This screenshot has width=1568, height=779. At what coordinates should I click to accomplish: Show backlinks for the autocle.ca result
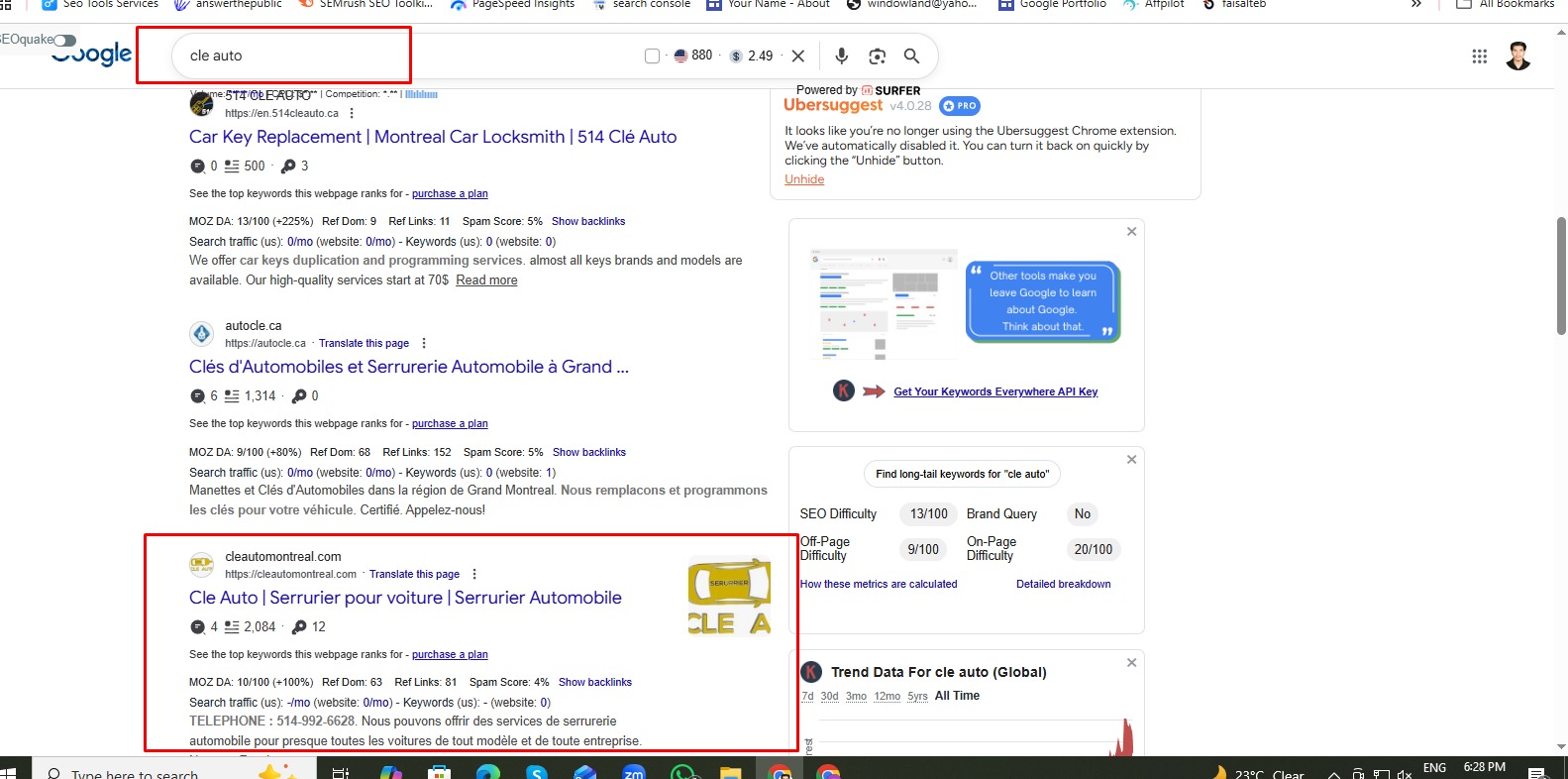coord(589,452)
